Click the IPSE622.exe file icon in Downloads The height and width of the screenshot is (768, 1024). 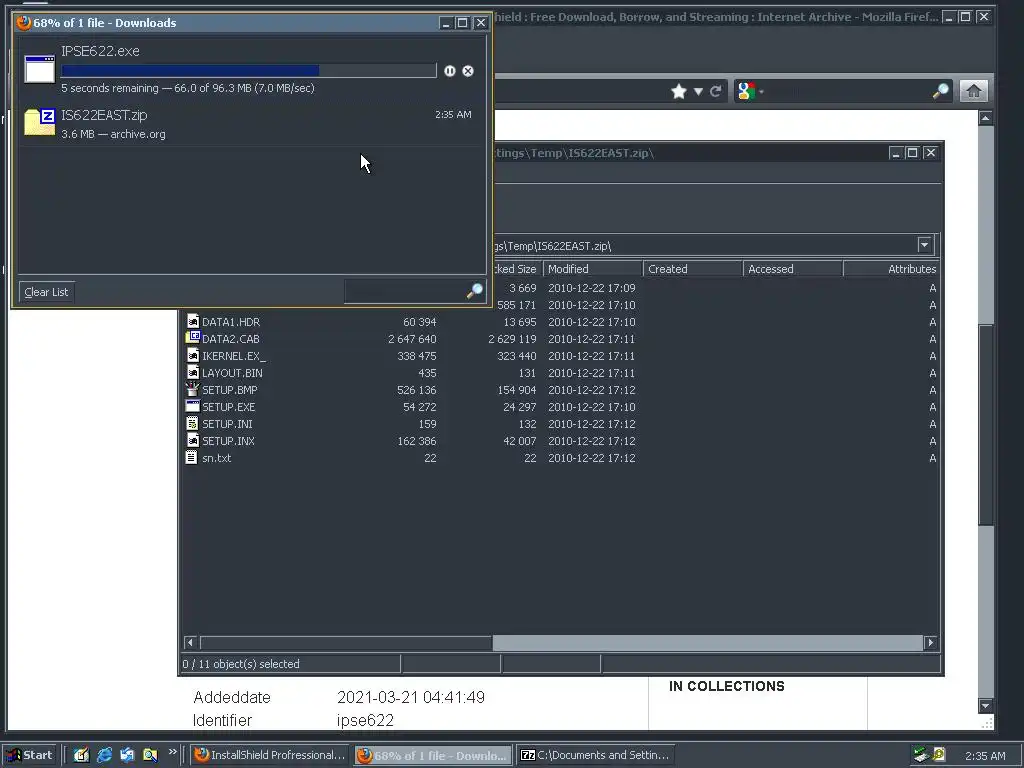(x=40, y=69)
